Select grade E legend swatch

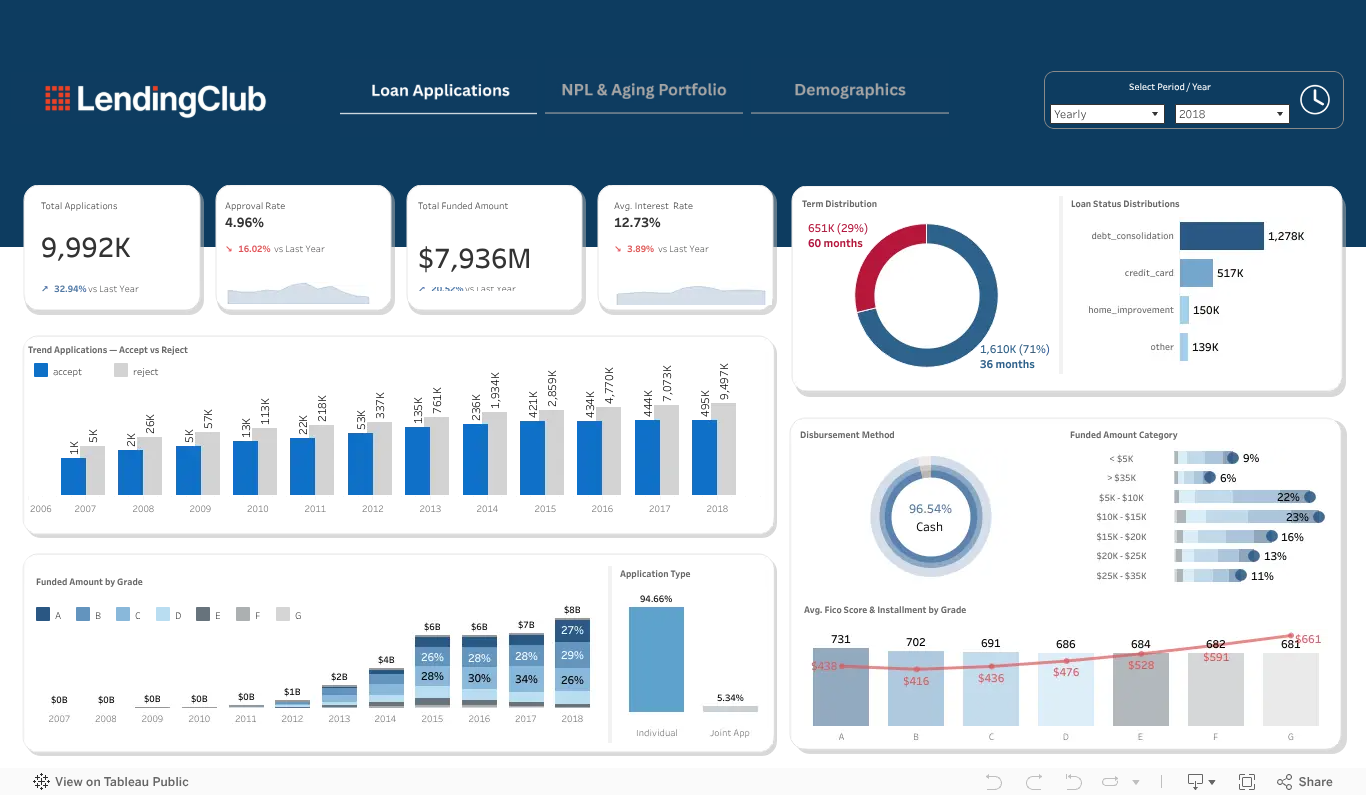203,614
